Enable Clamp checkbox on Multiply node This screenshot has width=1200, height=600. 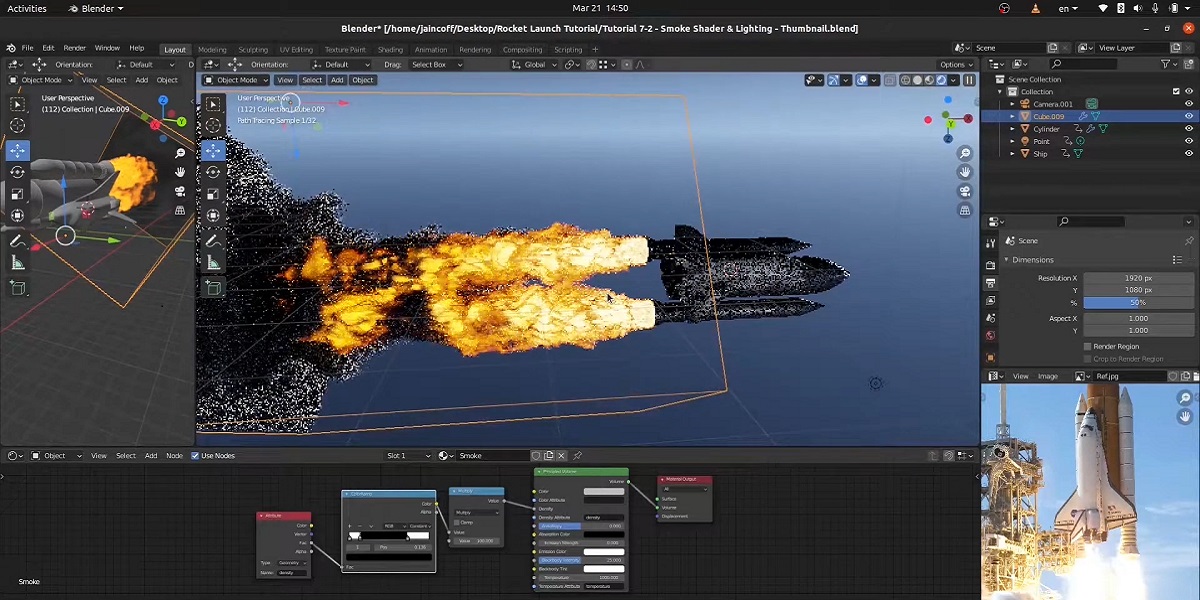click(x=457, y=522)
